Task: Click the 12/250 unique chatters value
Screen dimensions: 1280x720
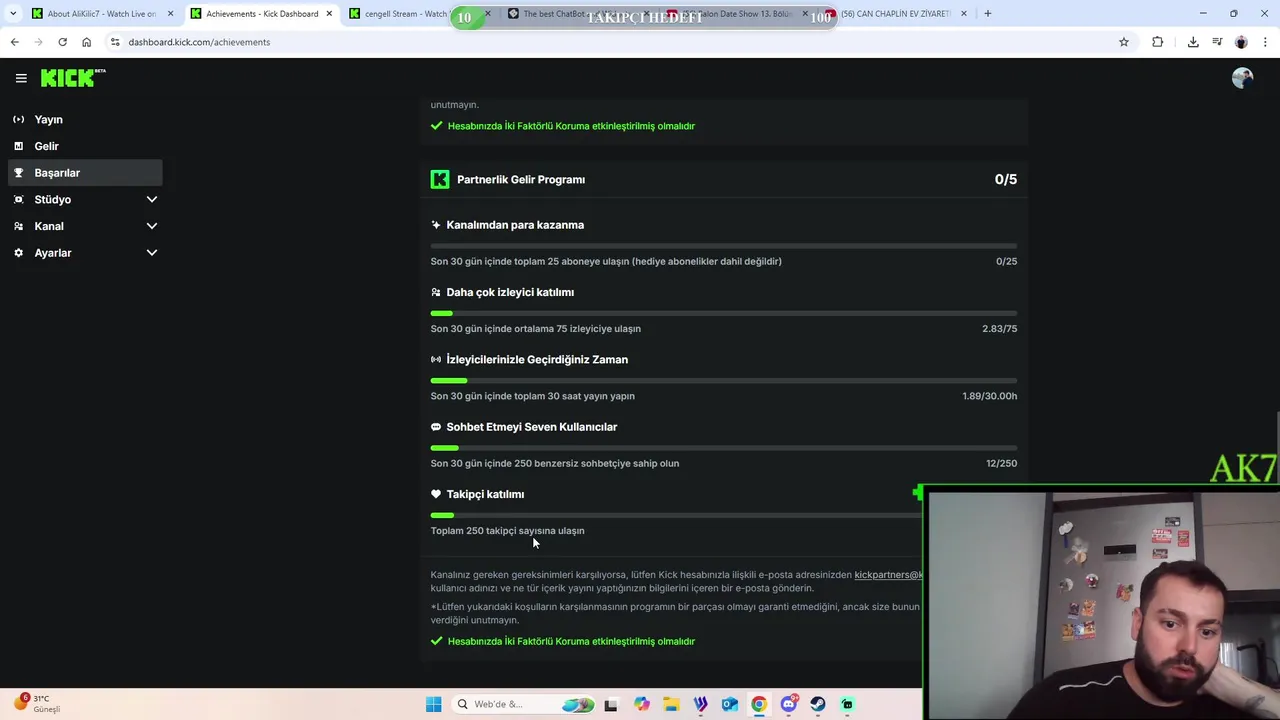Action: coord(1001,463)
